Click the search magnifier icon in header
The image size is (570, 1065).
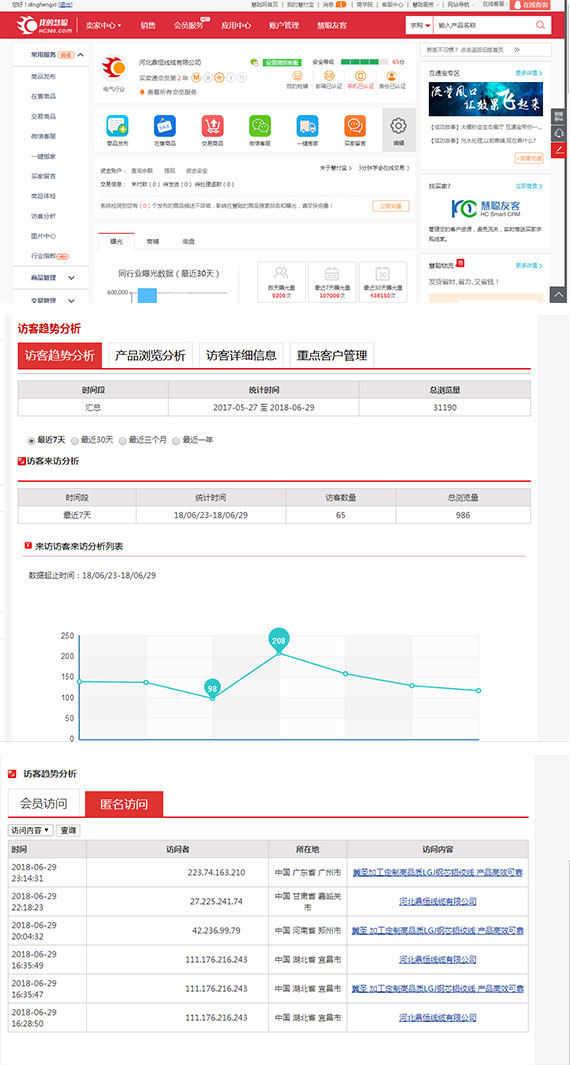point(541,25)
